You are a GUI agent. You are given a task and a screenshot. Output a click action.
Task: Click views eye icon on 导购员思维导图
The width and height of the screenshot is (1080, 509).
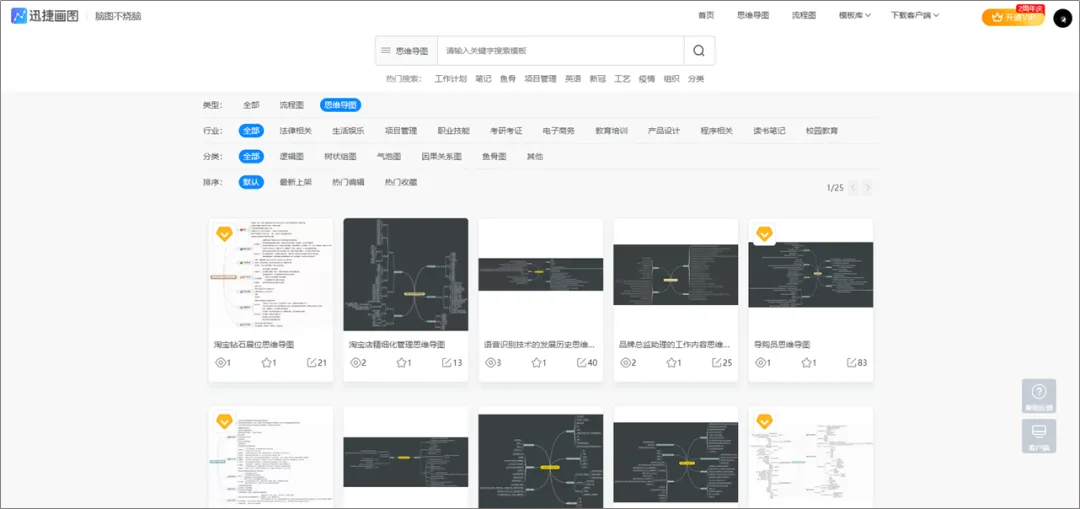point(760,362)
